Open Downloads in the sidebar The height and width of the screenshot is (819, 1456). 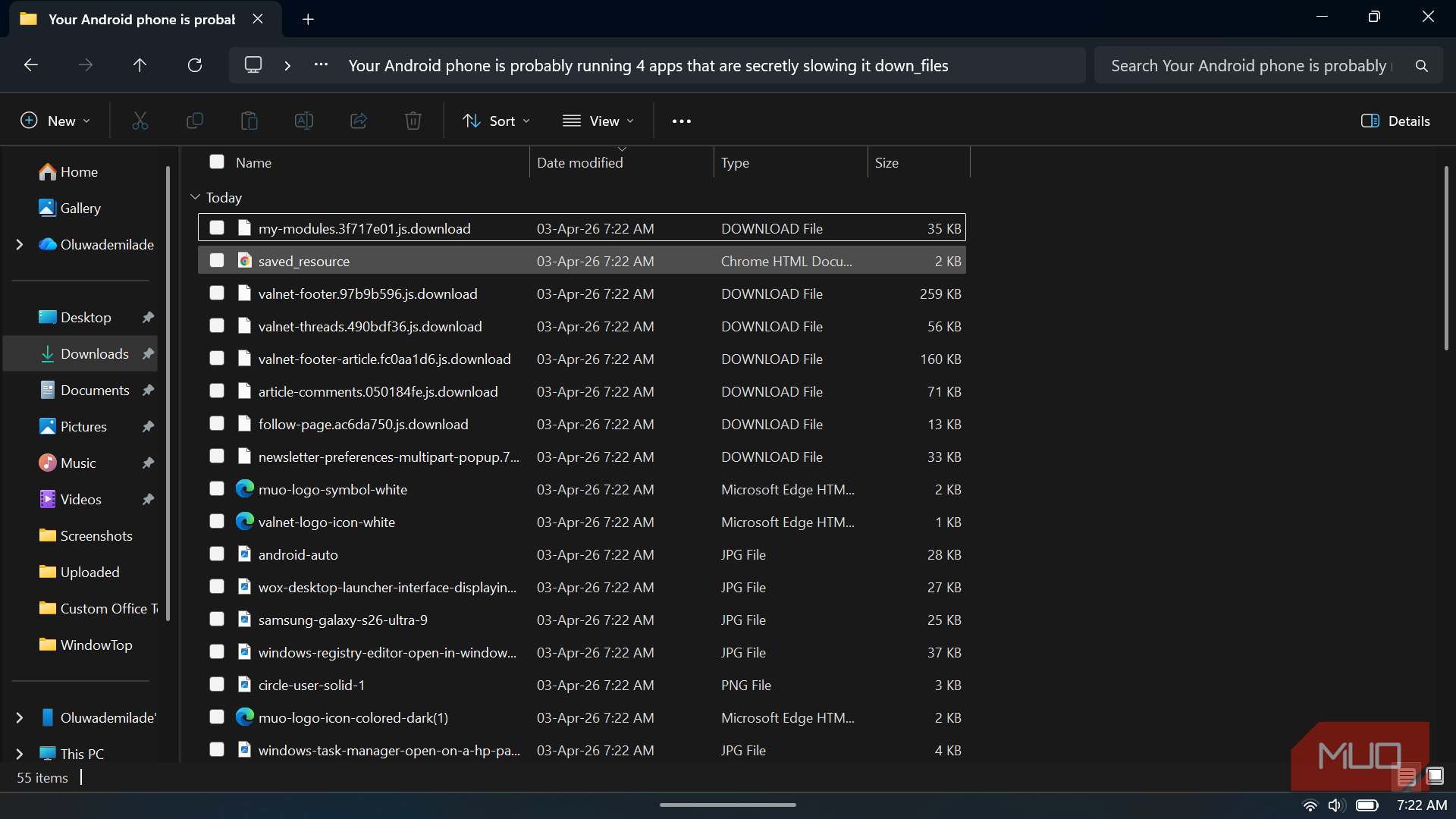coord(81,353)
